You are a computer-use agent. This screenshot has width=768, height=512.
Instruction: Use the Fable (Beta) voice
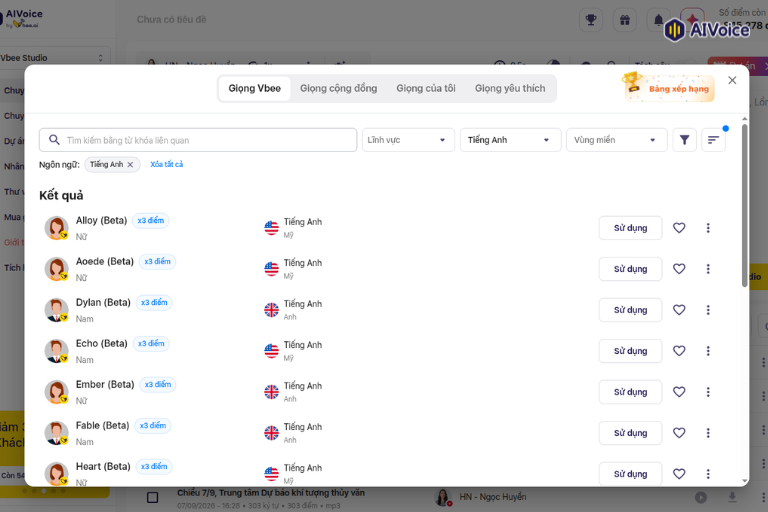[630, 433]
